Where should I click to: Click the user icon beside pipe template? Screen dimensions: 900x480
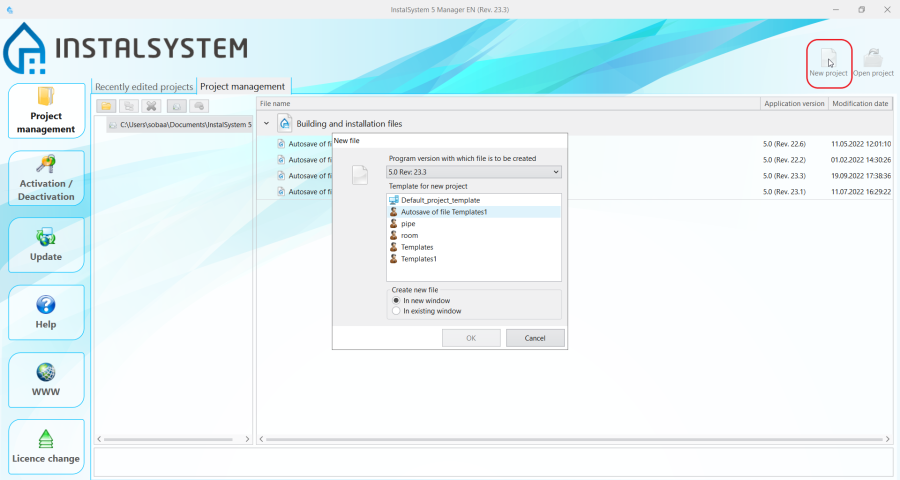(x=394, y=224)
